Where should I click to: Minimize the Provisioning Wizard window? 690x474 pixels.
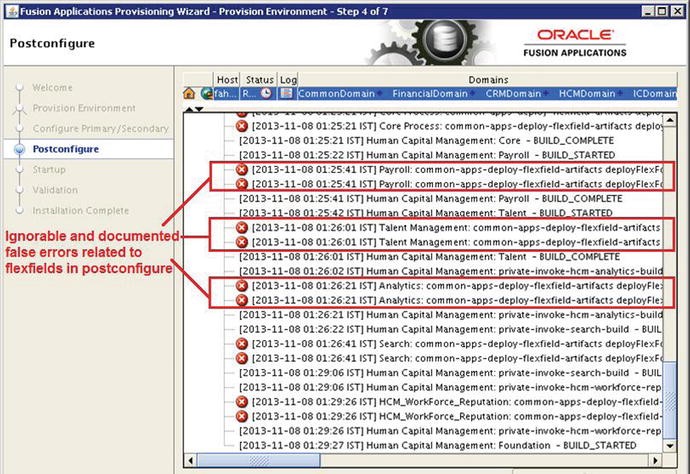647,11
